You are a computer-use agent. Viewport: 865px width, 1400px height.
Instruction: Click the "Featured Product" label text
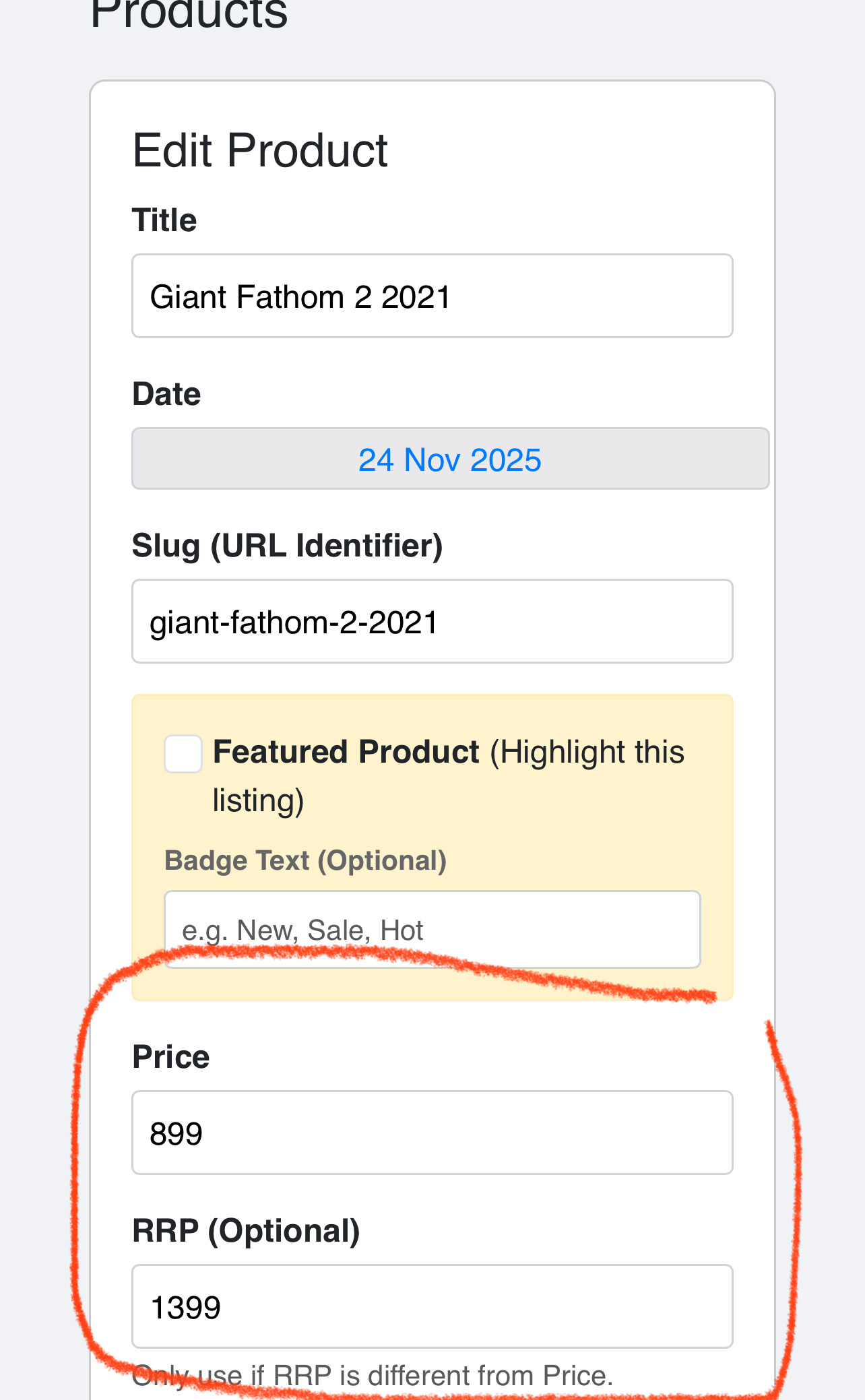(346, 752)
